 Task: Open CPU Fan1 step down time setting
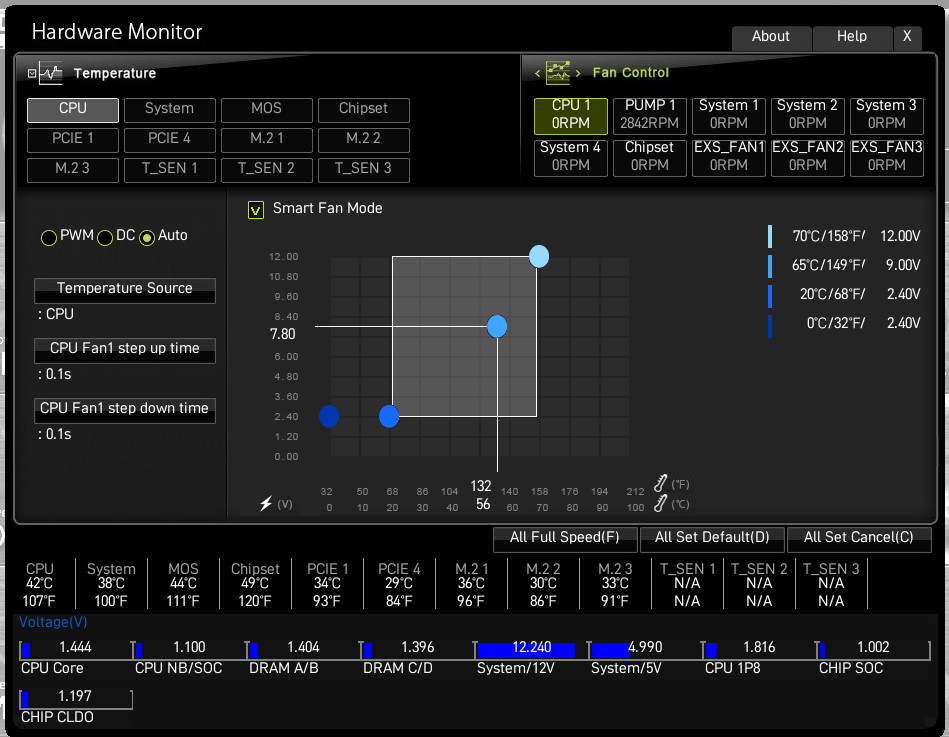[x=125, y=410]
